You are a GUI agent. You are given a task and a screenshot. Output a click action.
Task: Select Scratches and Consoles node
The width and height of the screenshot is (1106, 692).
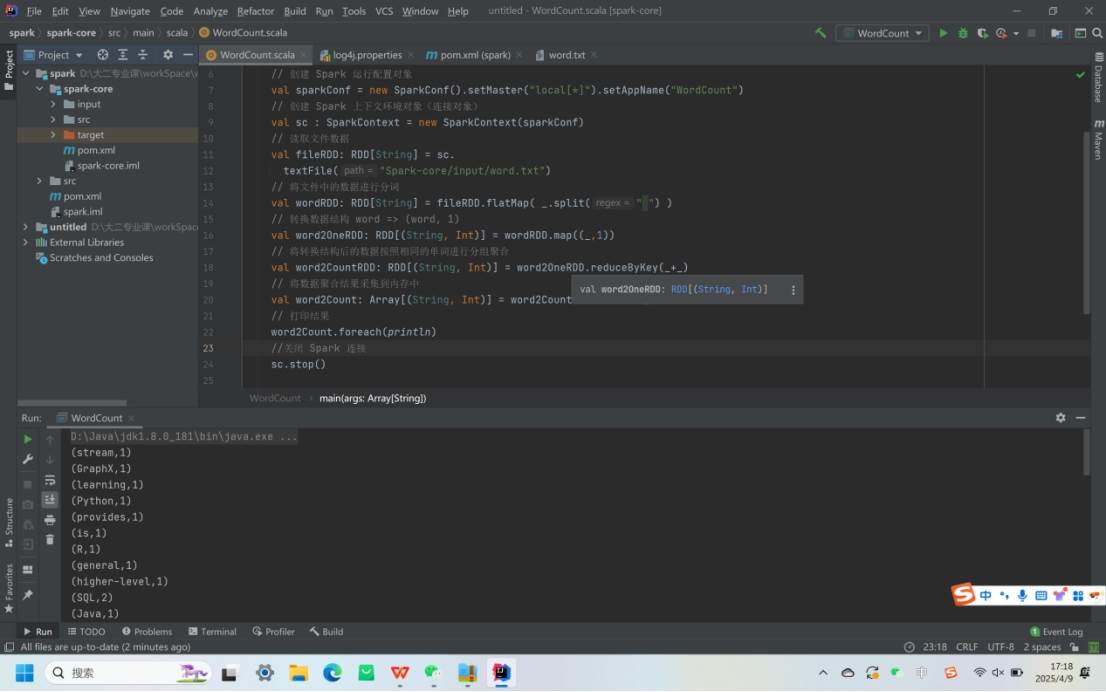pos(101,257)
